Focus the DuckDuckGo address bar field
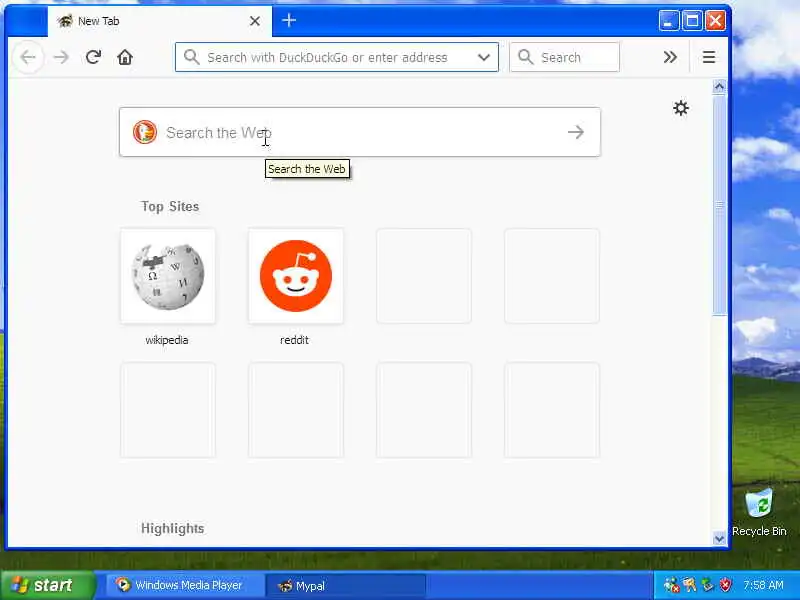The image size is (800, 600). tap(337, 57)
